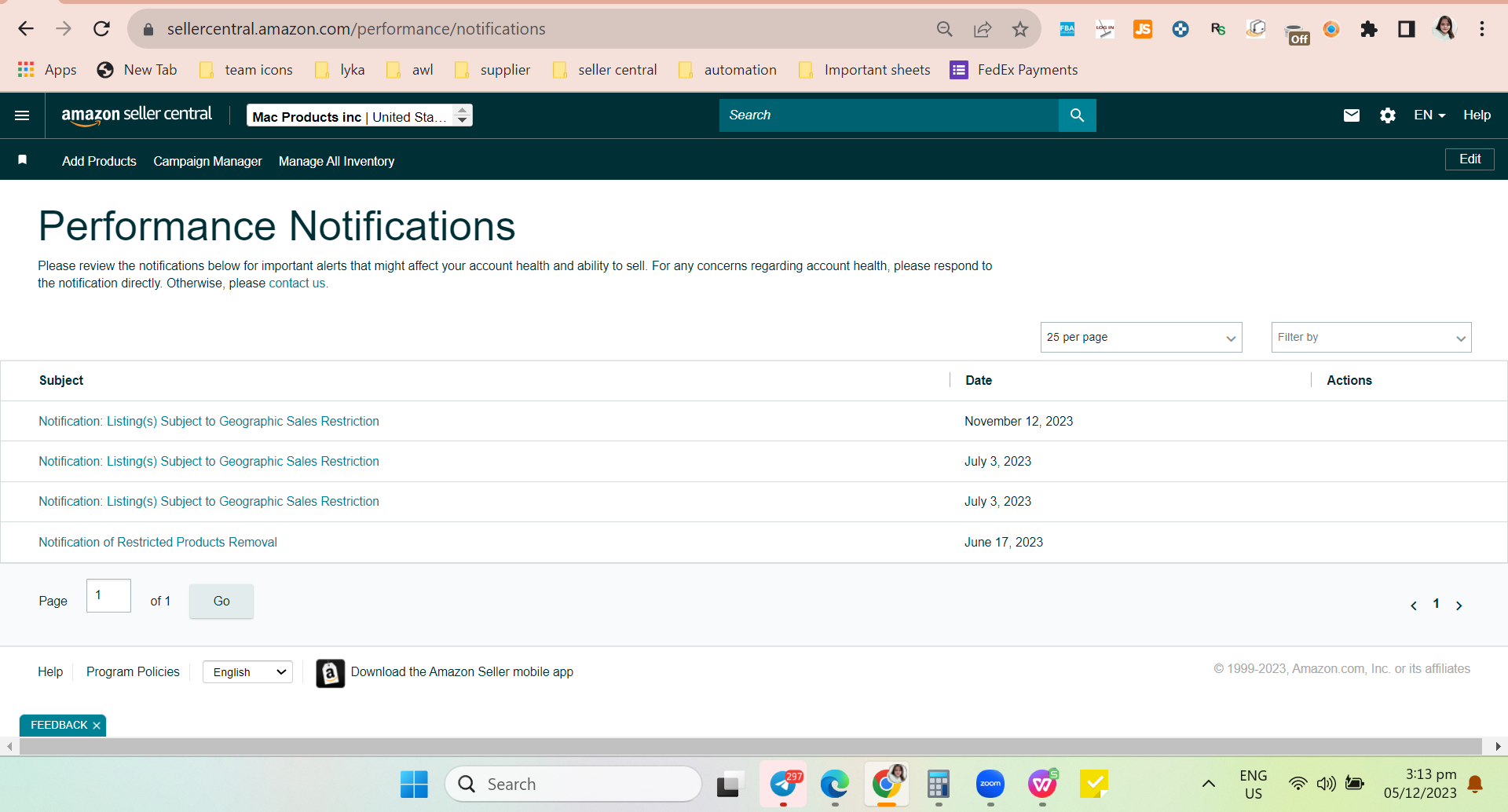Click current page number 1 in pagination

(1436, 604)
